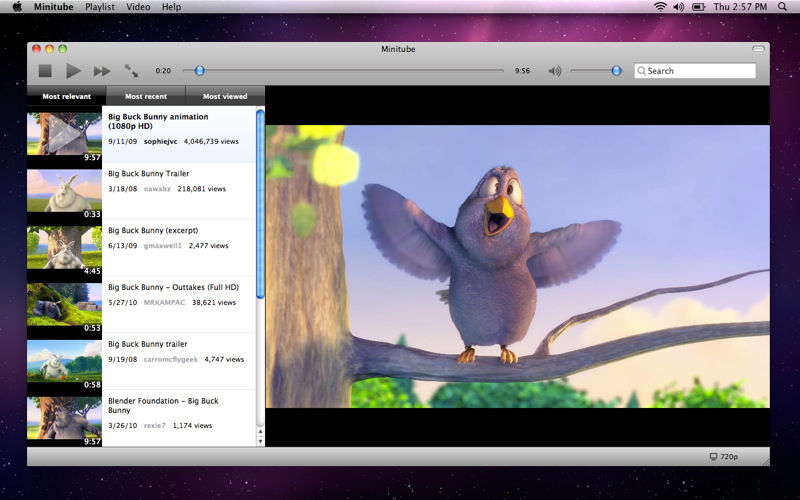Stop playback with the stop button
The height and width of the screenshot is (500, 800).
(x=45, y=71)
